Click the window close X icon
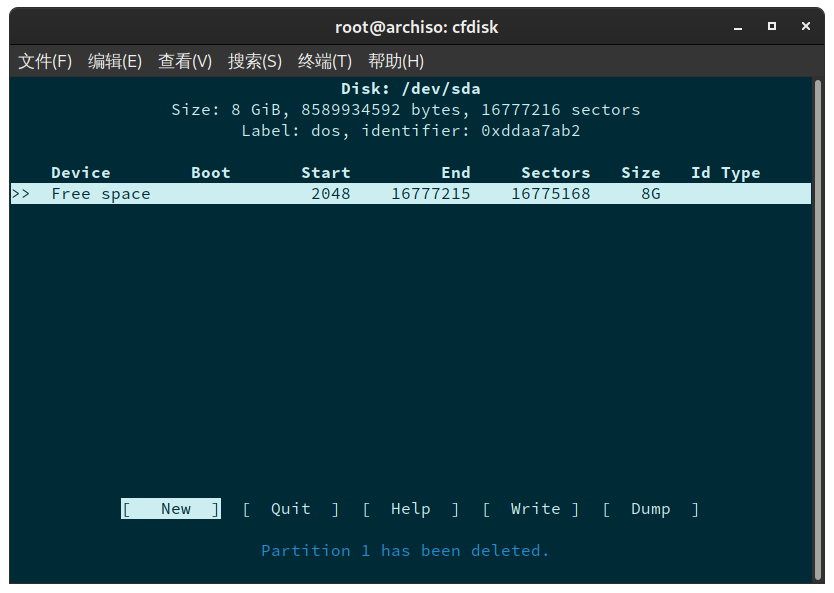834x593 pixels. [805, 27]
